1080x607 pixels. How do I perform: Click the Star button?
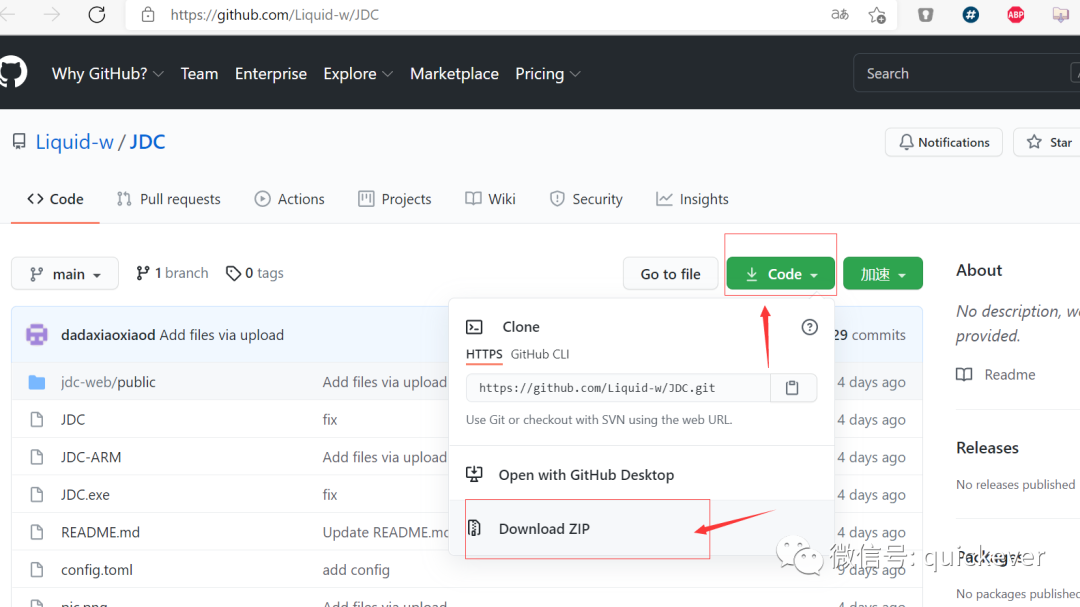pos(1049,143)
